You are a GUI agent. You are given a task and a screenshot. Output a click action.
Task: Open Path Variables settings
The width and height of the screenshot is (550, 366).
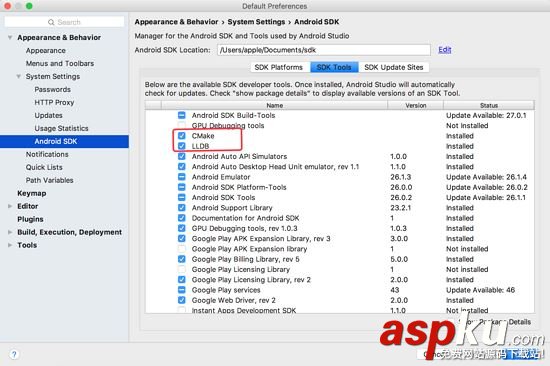(49, 180)
